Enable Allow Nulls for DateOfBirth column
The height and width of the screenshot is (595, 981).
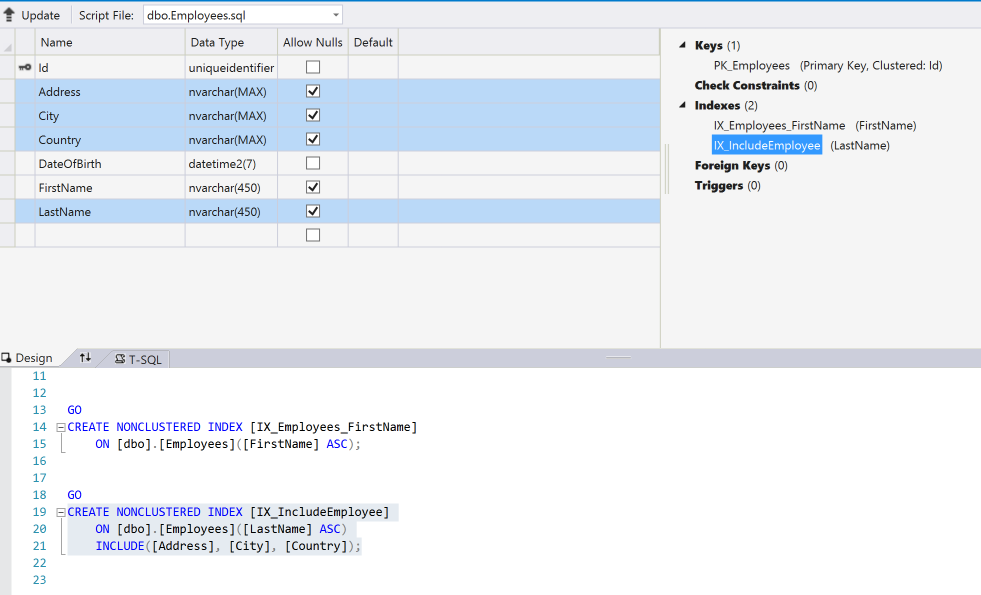coord(313,164)
